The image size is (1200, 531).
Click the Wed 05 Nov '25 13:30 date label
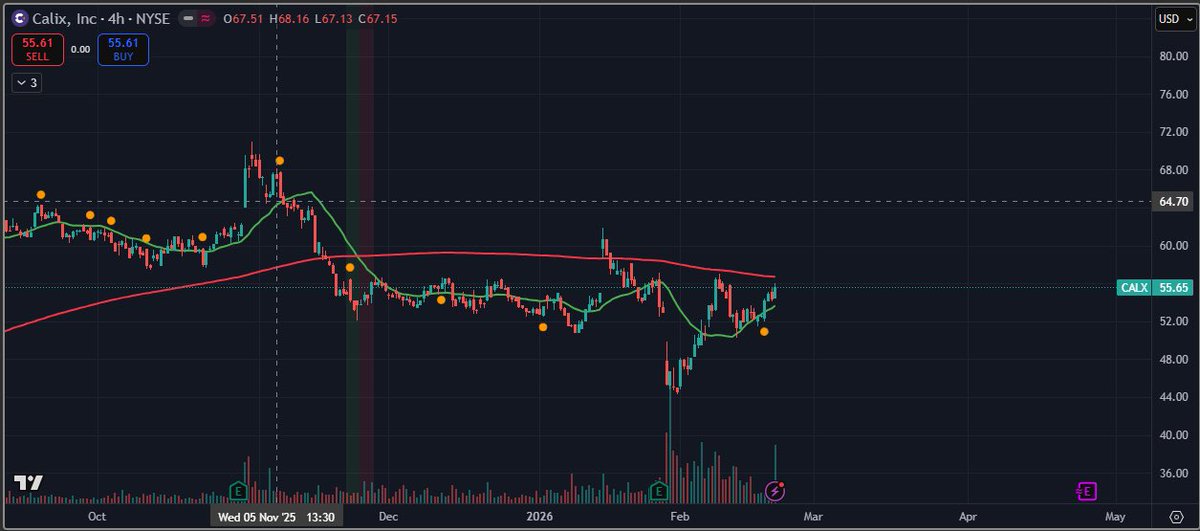pos(277,518)
